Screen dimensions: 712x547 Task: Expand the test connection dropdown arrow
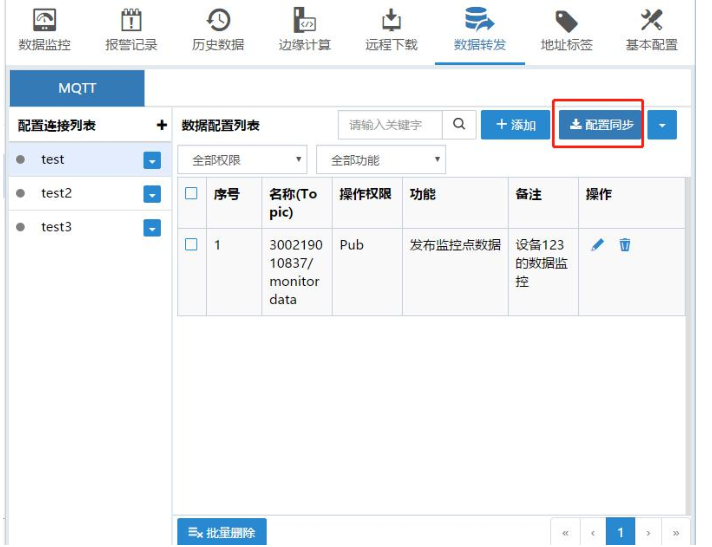coord(152,160)
